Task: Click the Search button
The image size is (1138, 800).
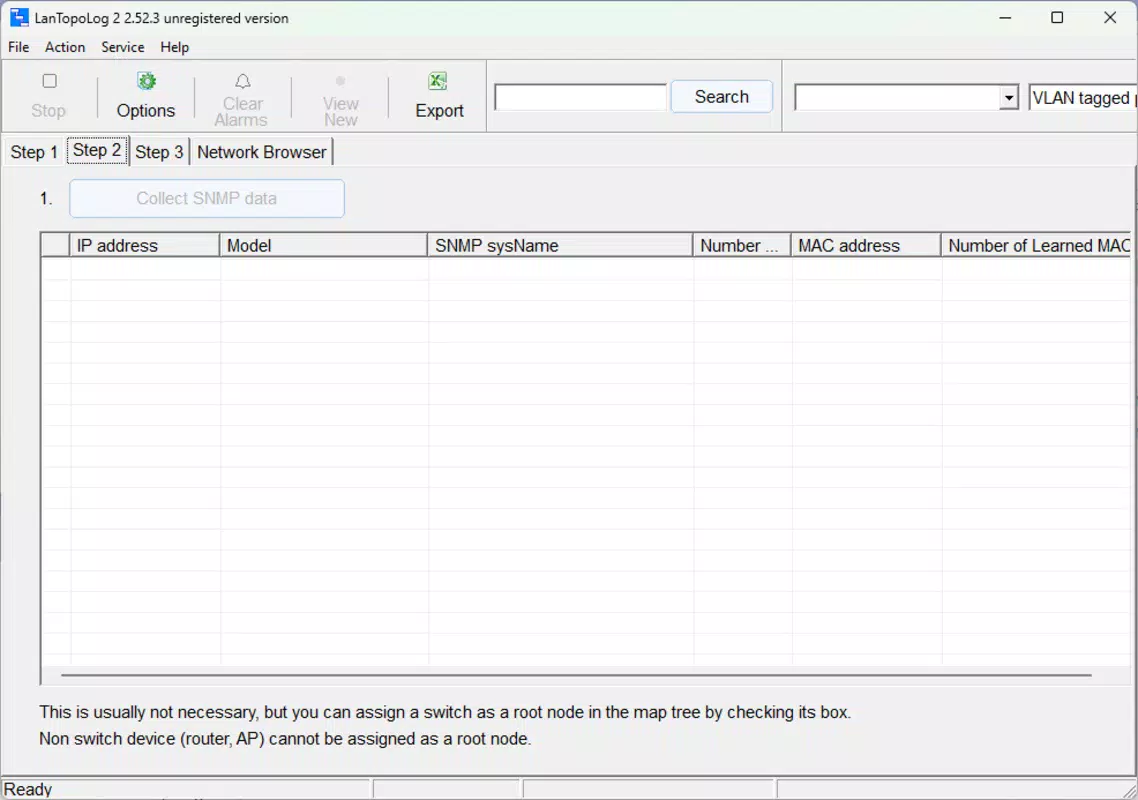Action: (721, 97)
